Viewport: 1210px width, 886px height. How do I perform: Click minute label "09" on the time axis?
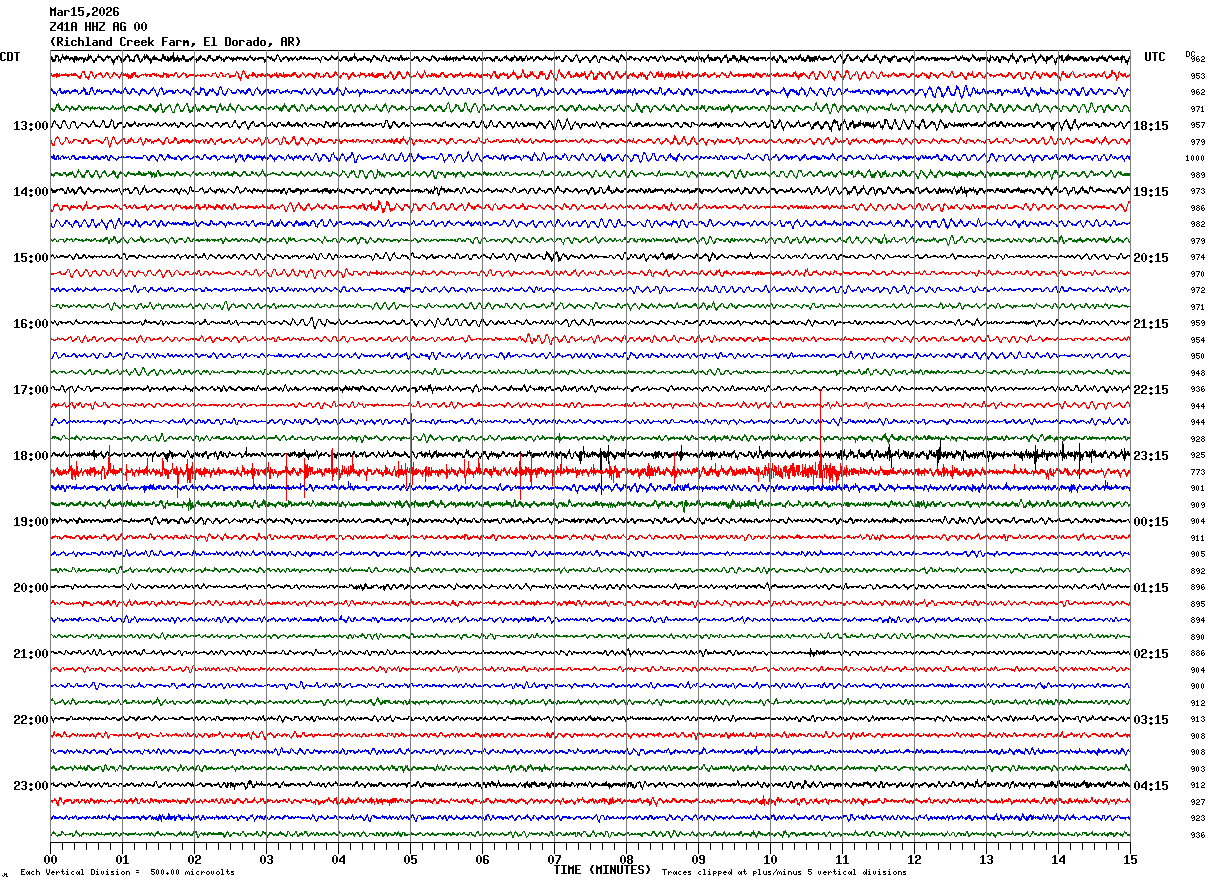click(x=698, y=860)
